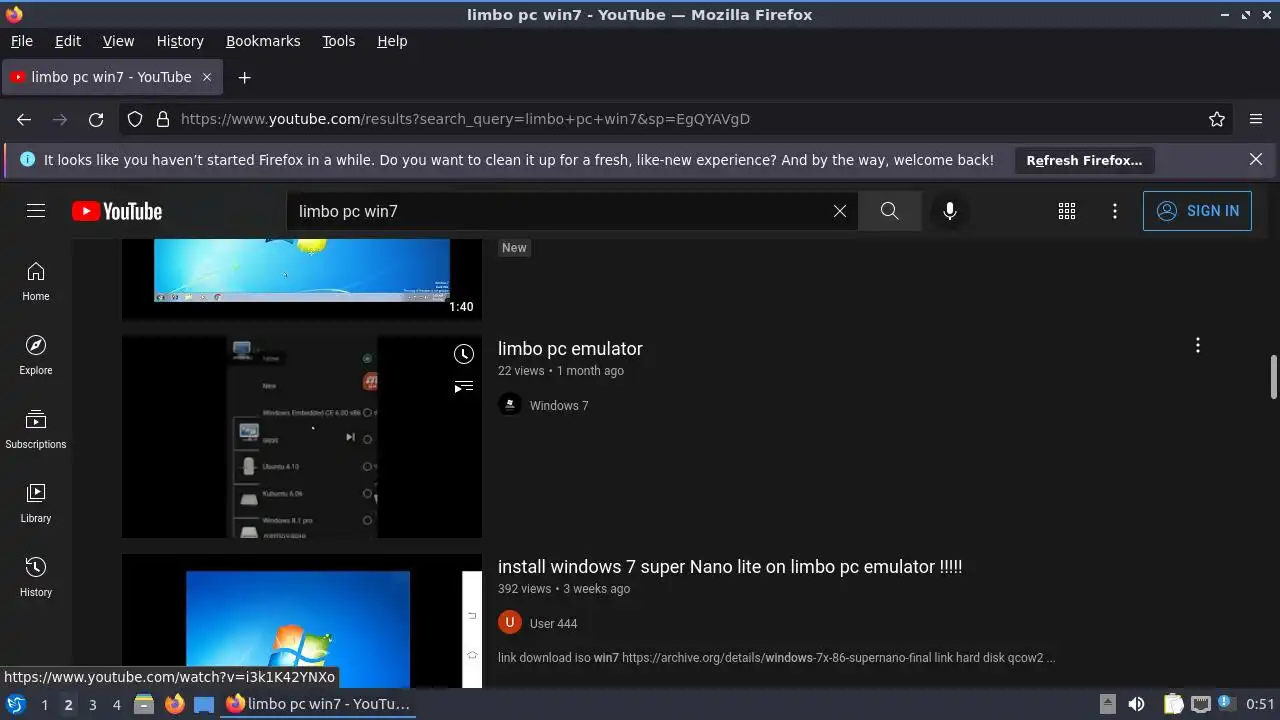Switch to workspace 1 in taskbar

(x=44, y=704)
